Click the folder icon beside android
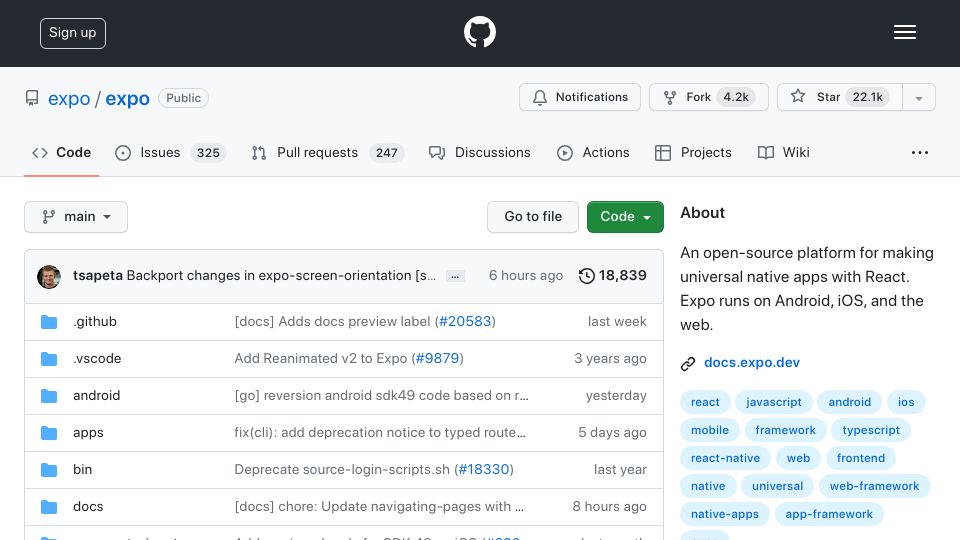 tap(49, 396)
